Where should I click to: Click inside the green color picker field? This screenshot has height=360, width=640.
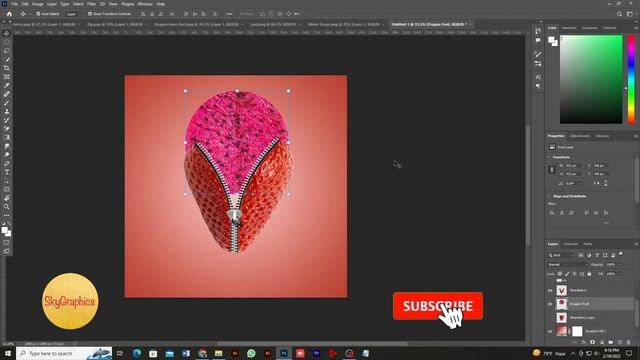pyautogui.click(x=591, y=79)
